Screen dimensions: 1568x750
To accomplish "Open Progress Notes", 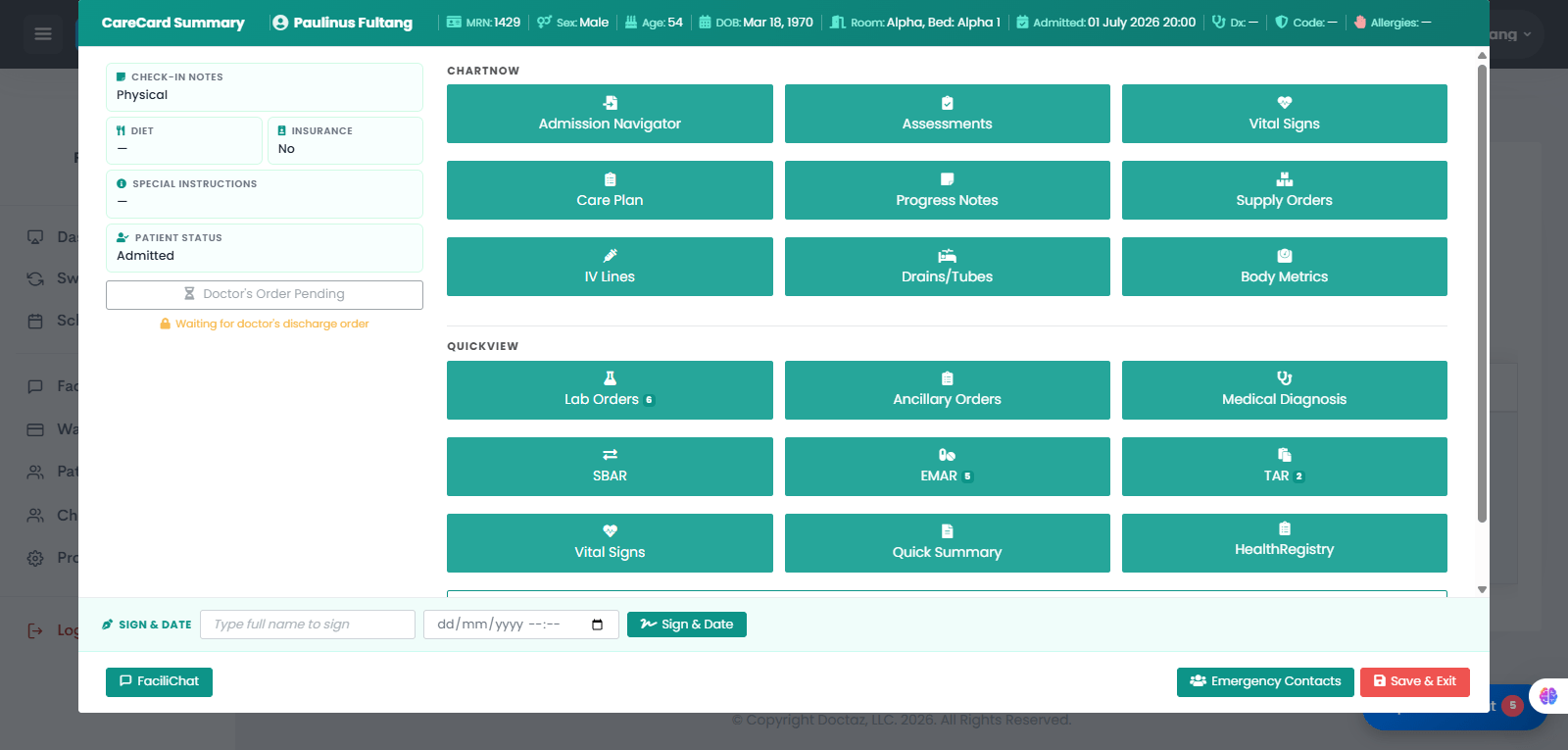I will (x=947, y=190).
